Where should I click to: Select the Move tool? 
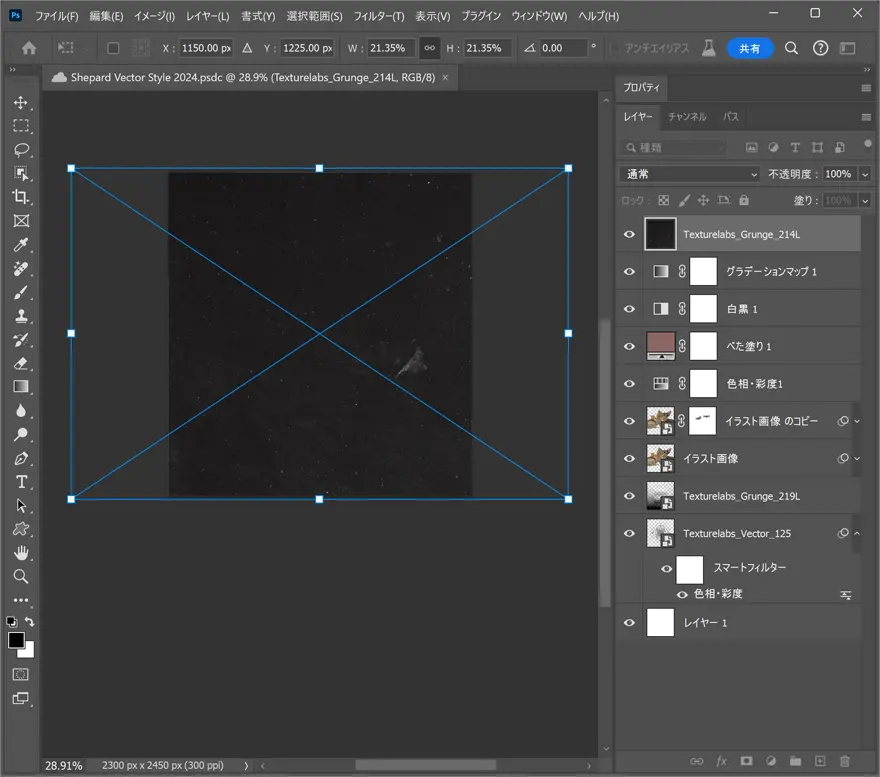21,103
